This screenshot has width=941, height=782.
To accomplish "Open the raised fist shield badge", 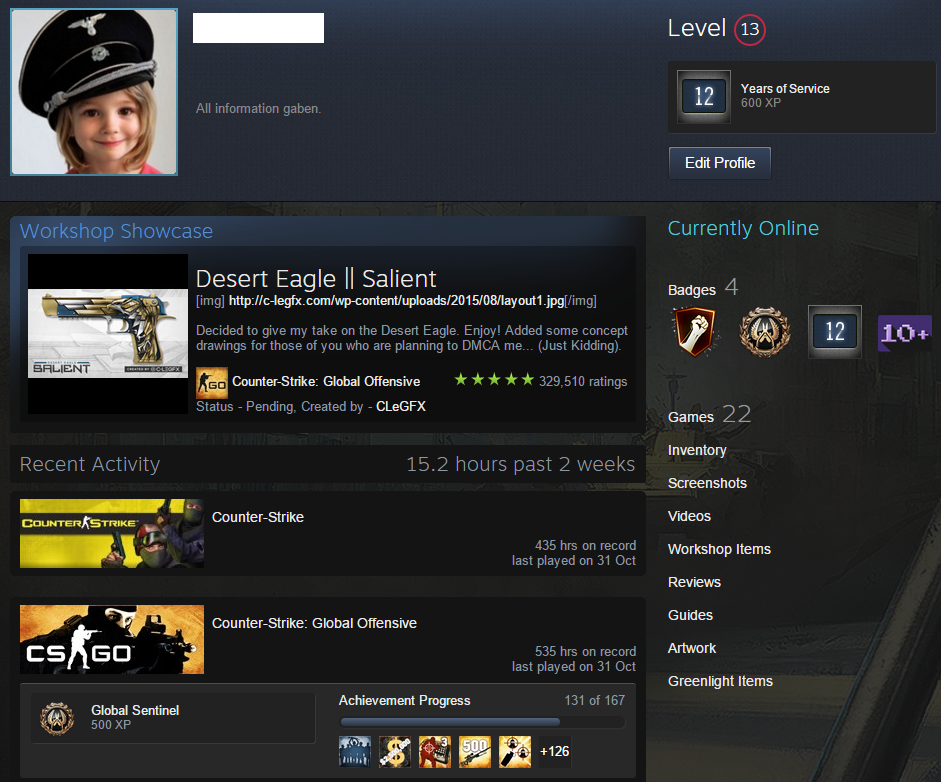I will [x=694, y=331].
